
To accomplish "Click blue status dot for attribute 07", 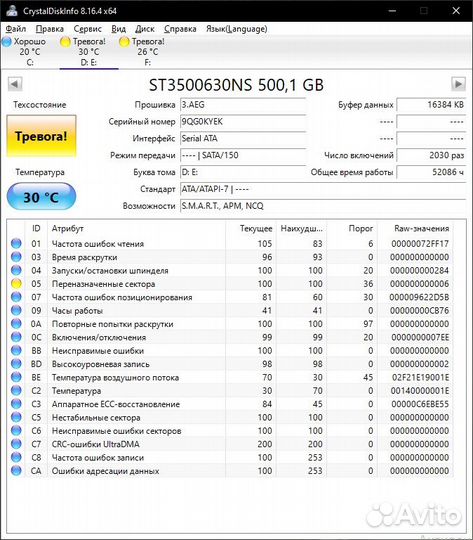I will click(x=16, y=297).
